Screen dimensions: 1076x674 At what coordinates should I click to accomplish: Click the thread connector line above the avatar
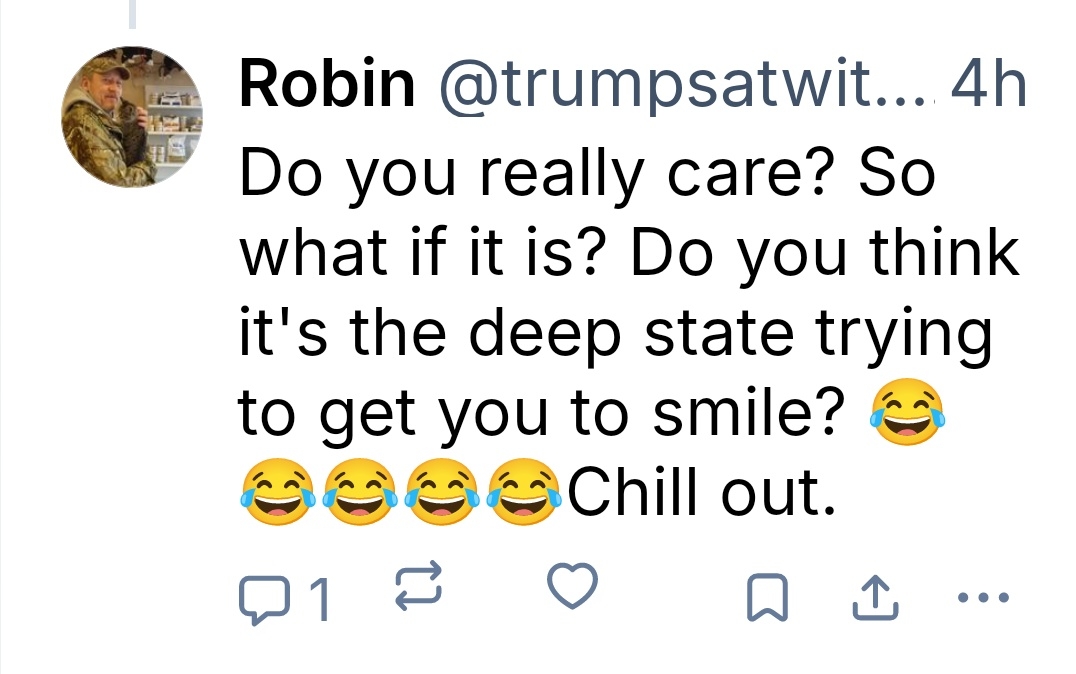point(133,14)
